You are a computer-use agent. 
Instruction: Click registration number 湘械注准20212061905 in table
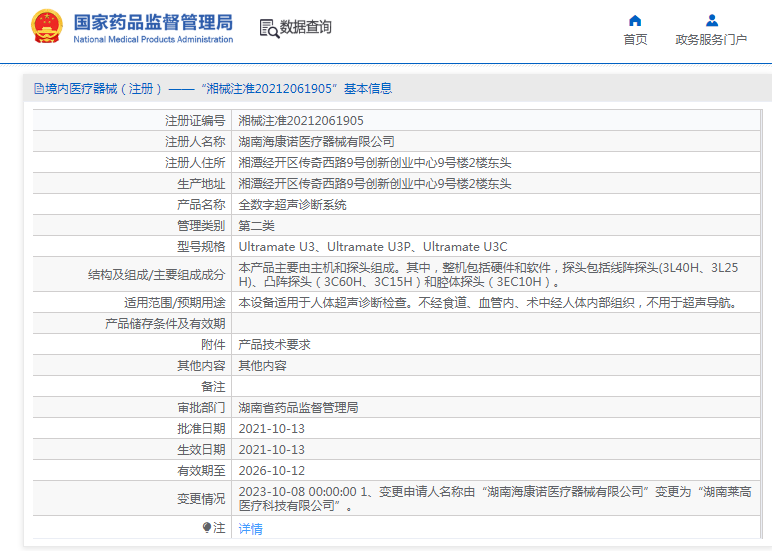(x=301, y=120)
